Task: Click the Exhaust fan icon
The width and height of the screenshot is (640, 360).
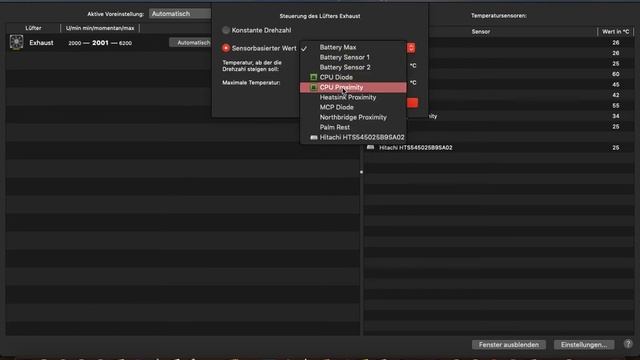Action: [16, 42]
